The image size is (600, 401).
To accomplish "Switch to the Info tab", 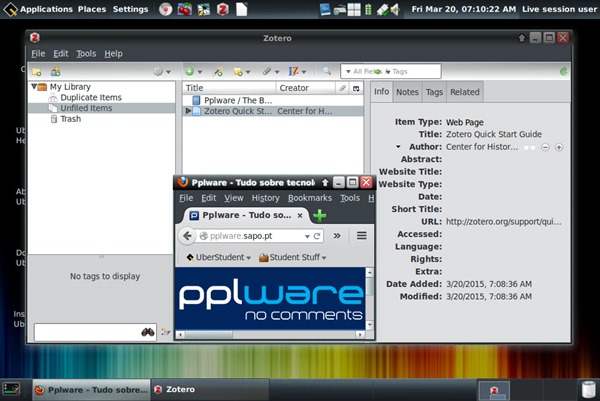I will click(x=381, y=92).
